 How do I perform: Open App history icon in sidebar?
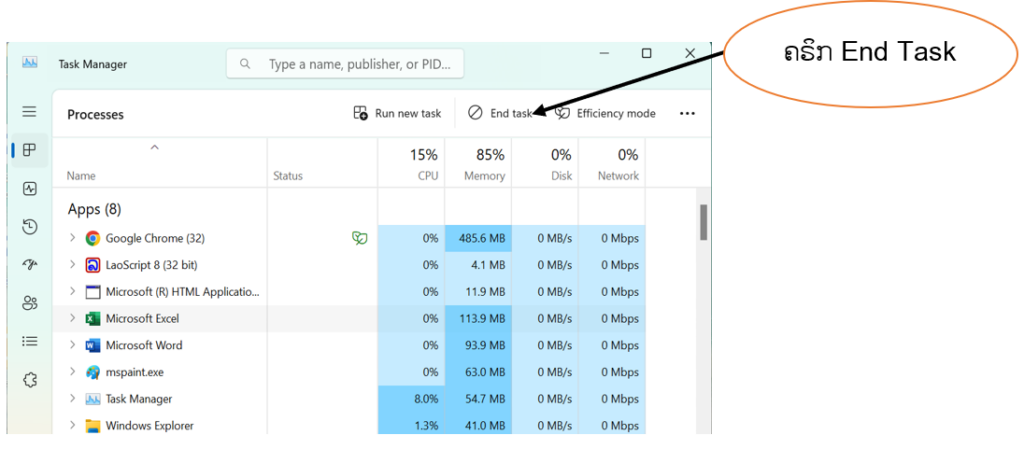coord(30,227)
